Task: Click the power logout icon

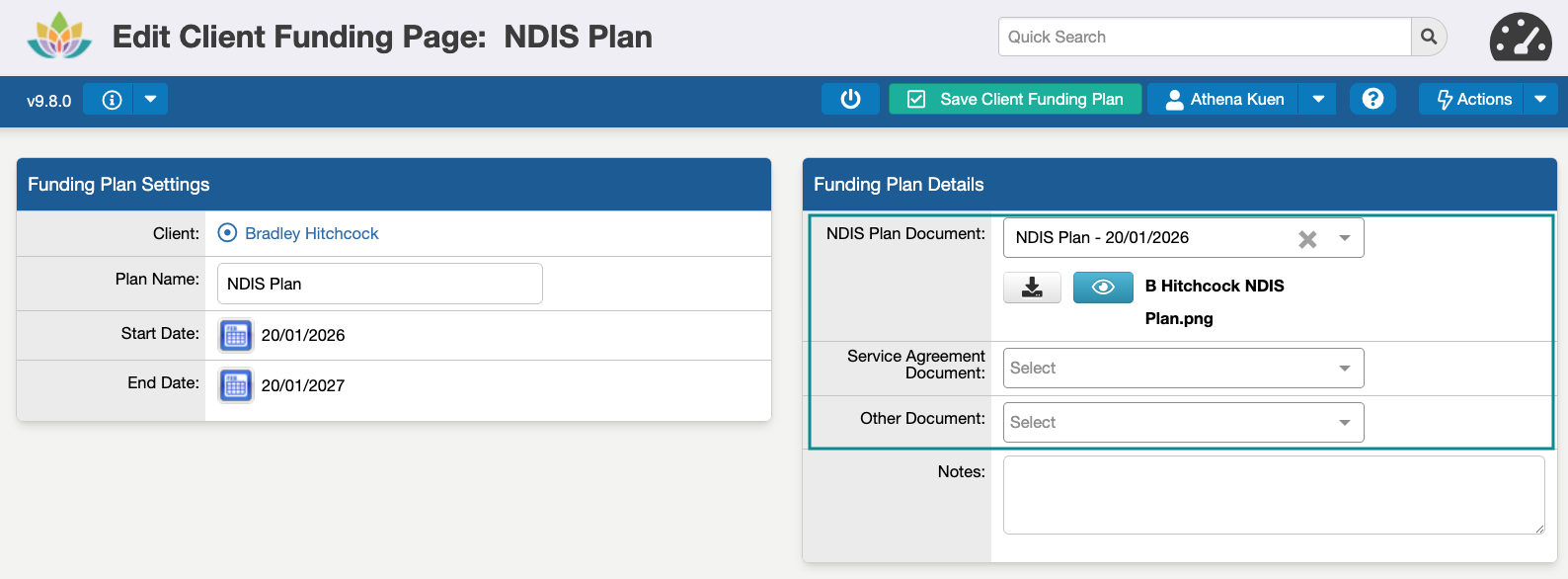Action: pos(850,99)
